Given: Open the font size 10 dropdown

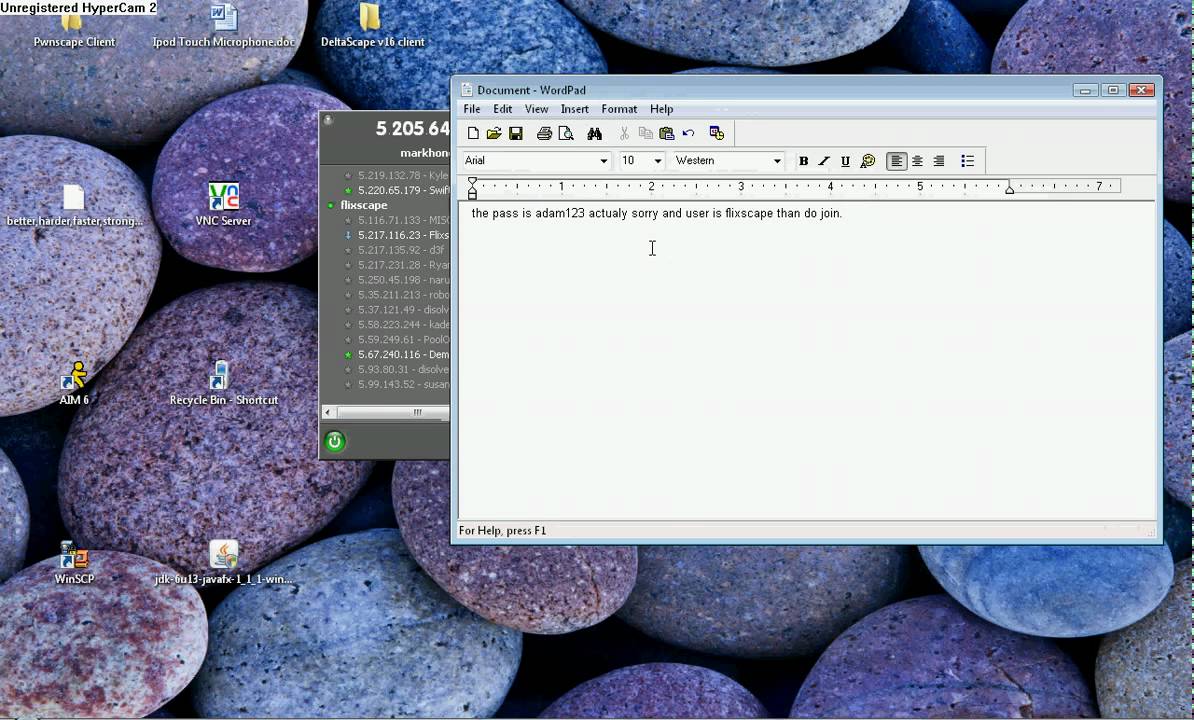Looking at the screenshot, I should pos(658,161).
